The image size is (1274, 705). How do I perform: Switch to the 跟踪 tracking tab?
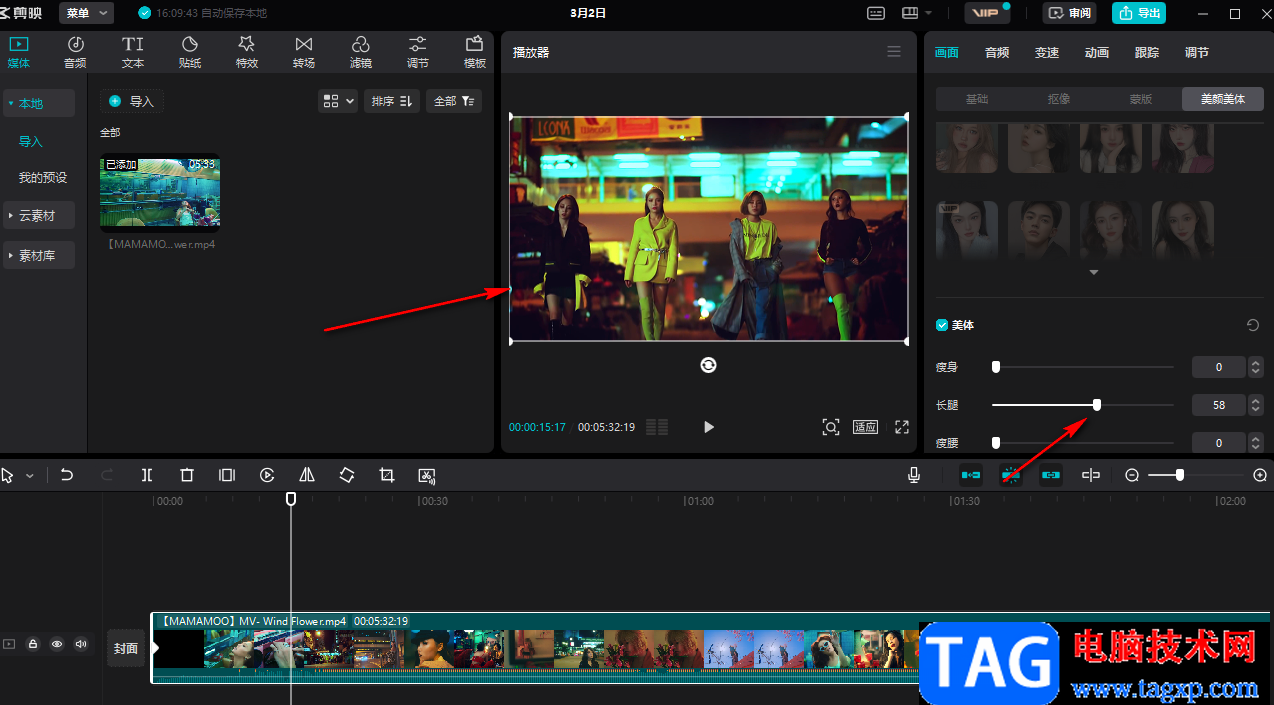[x=1147, y=53]
